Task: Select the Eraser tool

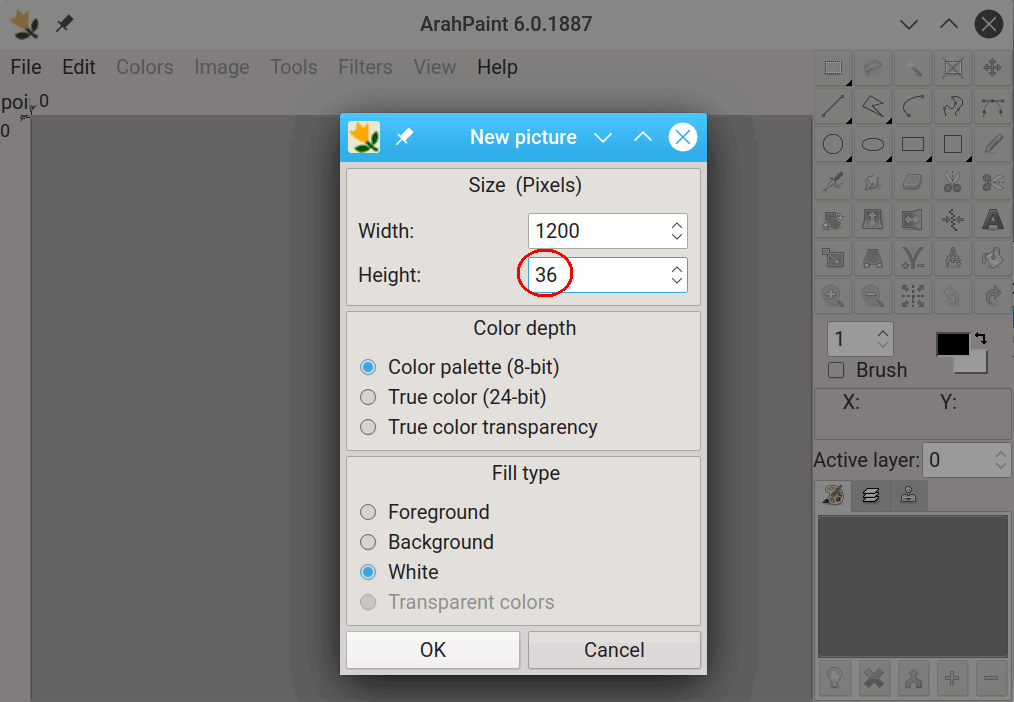Action: (x=913, y=182)
